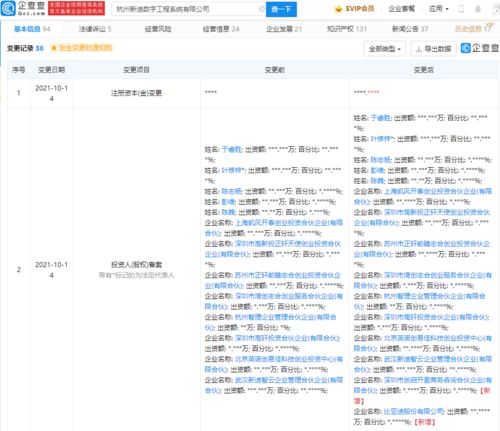Open 上海凯风开泰 partnership link in 变更前 column
Image resolution: width=500 pixels, height=431 pixels.
click(273, 228)
